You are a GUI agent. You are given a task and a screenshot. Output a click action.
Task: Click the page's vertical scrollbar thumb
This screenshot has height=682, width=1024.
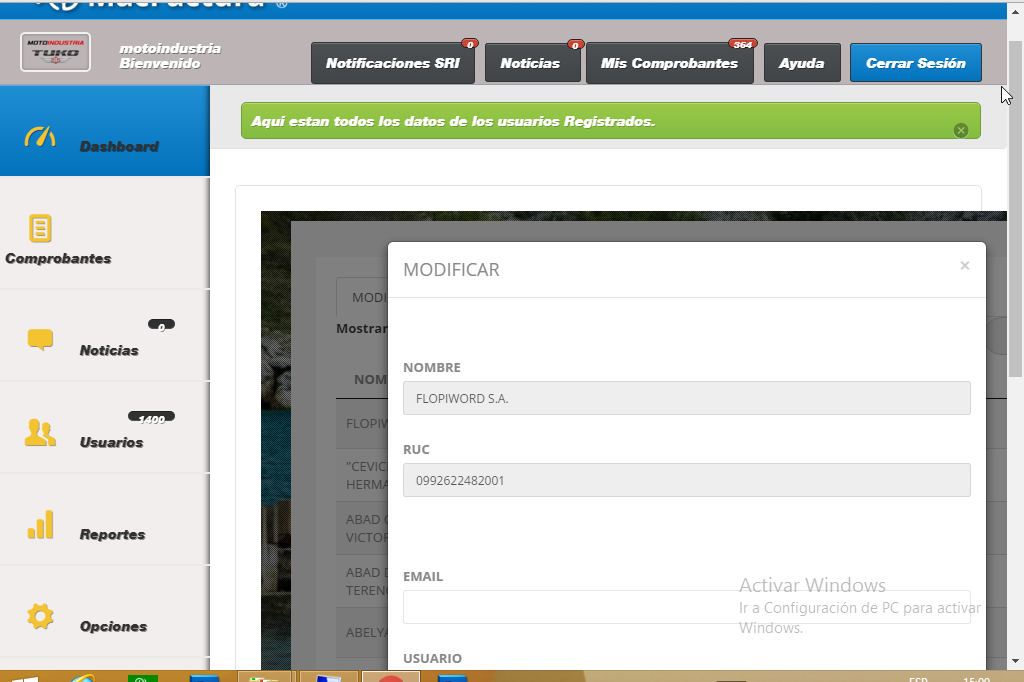tap(1015, 210)
